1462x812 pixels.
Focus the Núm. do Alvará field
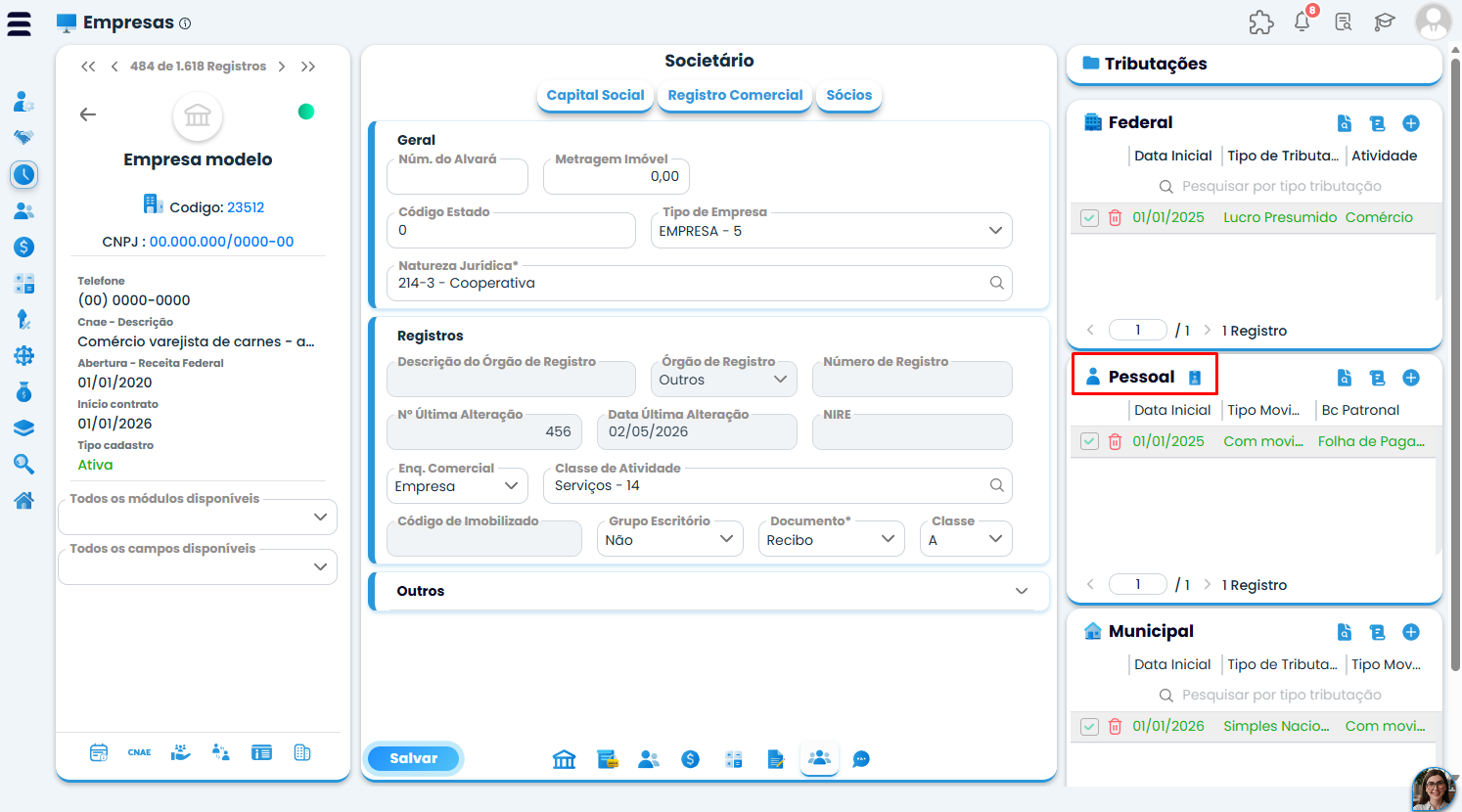pyautogui.click(x=457, y=177)
